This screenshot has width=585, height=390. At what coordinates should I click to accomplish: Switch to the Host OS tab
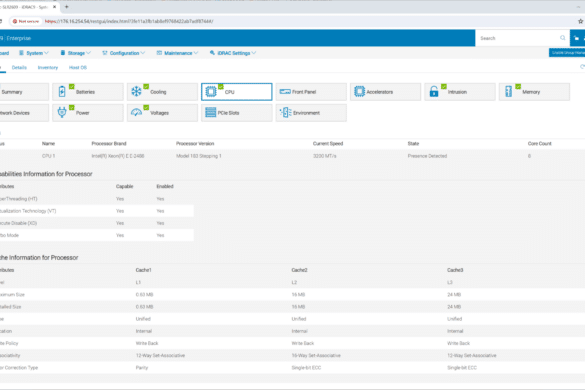tap(78, 68)
